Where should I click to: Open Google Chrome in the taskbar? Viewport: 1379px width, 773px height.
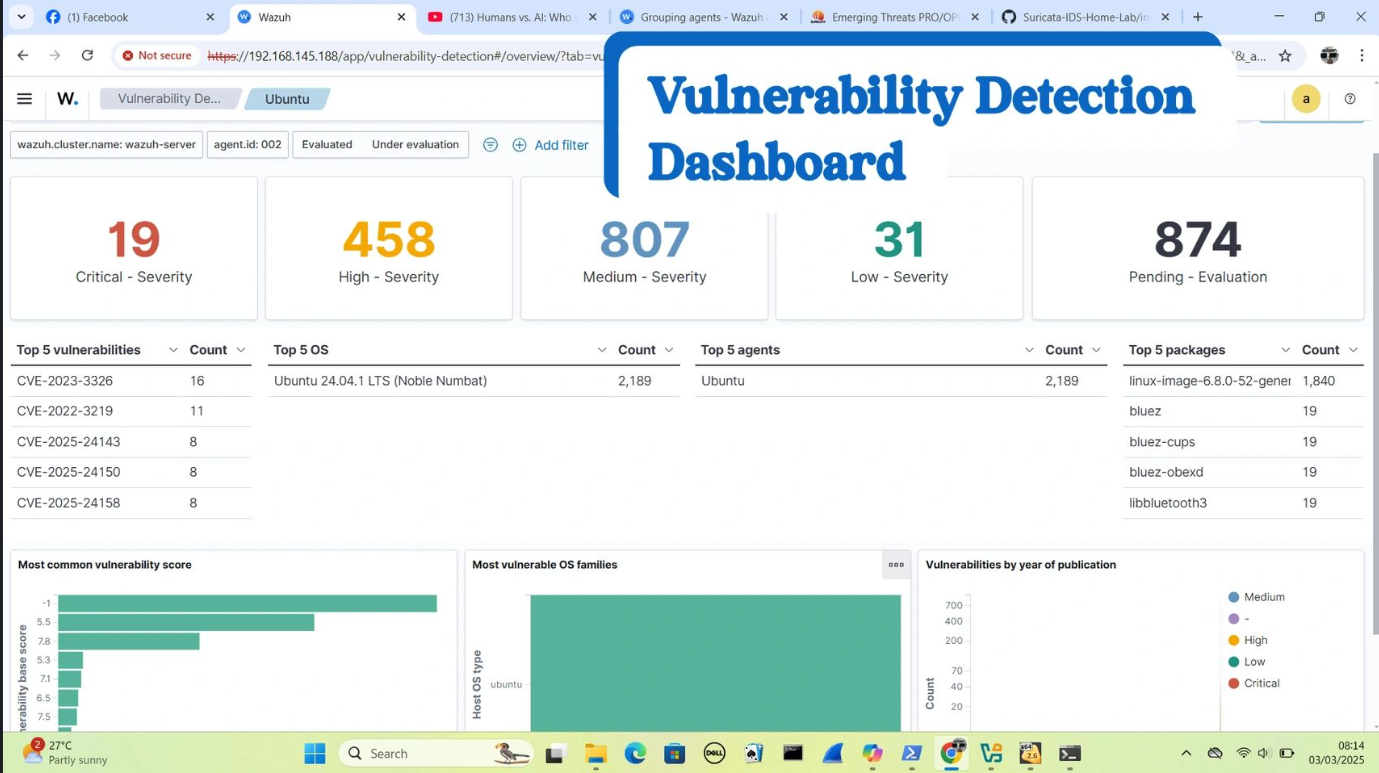click(x=952, y=753)
